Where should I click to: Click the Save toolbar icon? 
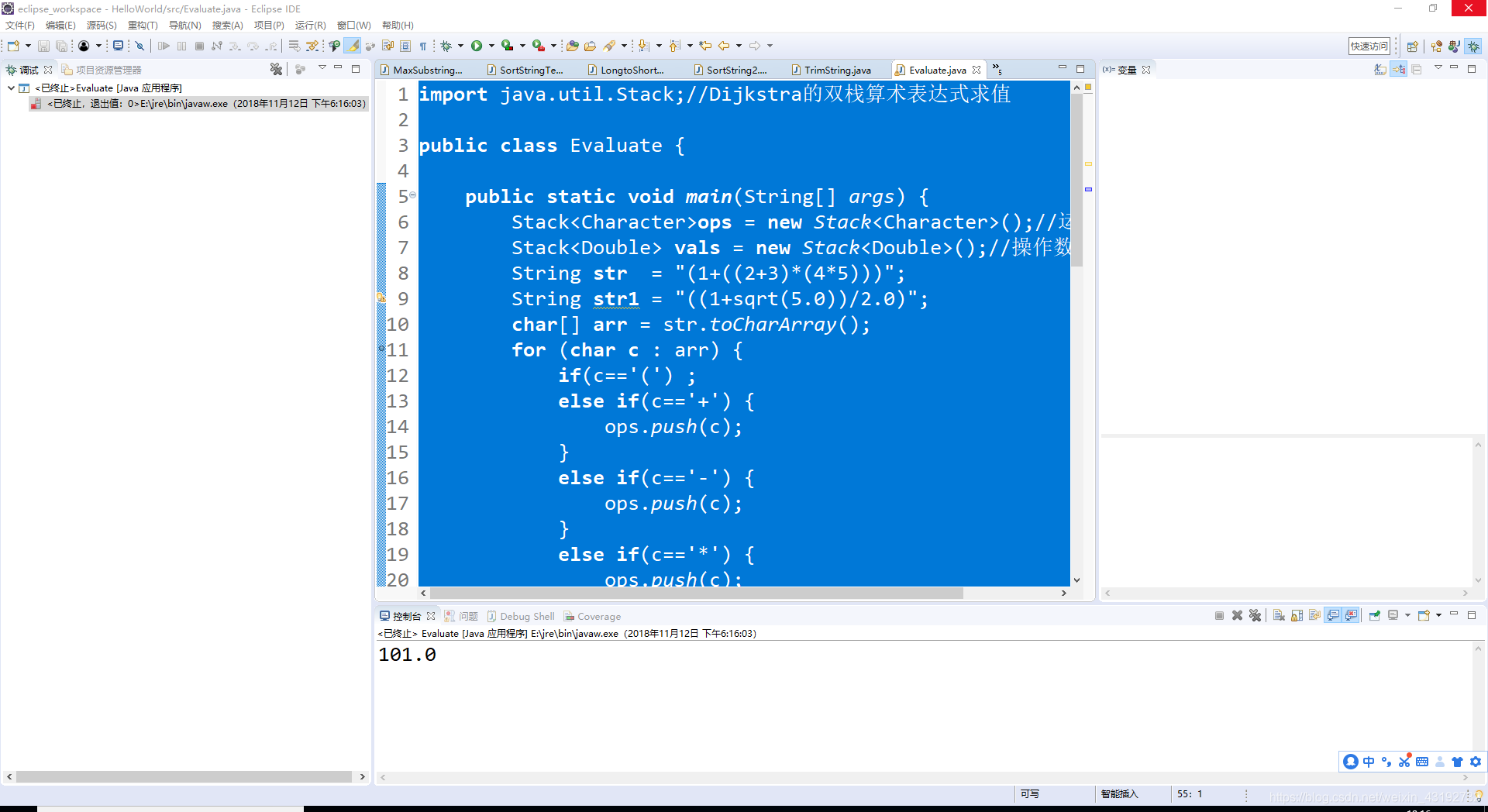[x=43, y=46]
